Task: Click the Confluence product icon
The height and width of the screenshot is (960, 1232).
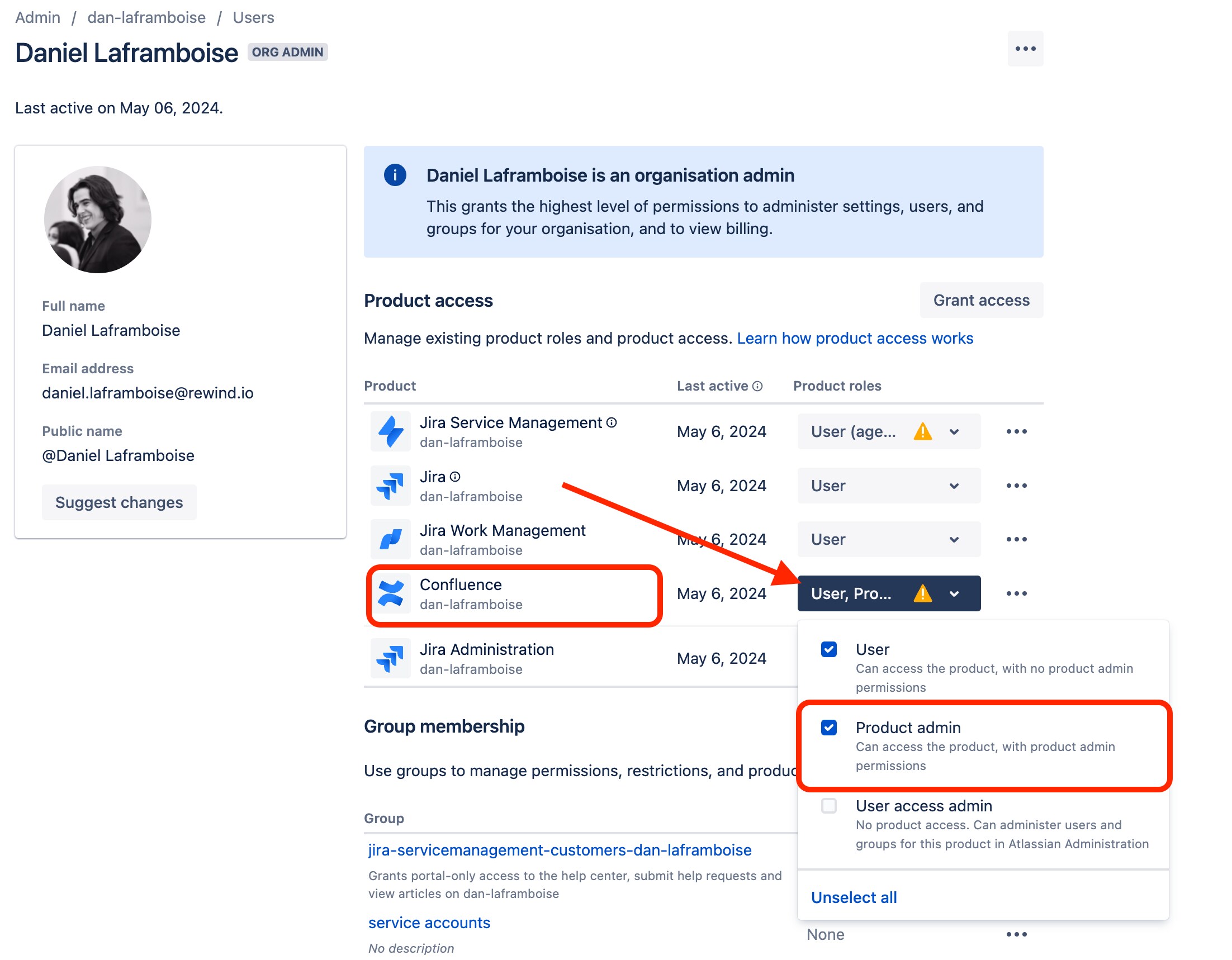Action: (390, 594)
